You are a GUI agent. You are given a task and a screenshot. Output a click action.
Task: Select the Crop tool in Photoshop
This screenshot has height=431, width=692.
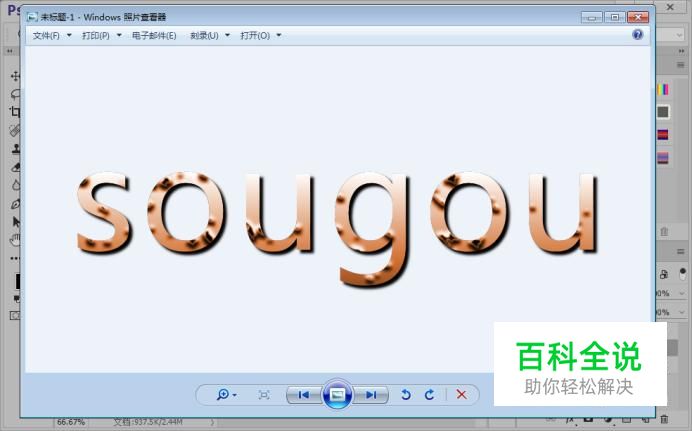click(15, 112)
